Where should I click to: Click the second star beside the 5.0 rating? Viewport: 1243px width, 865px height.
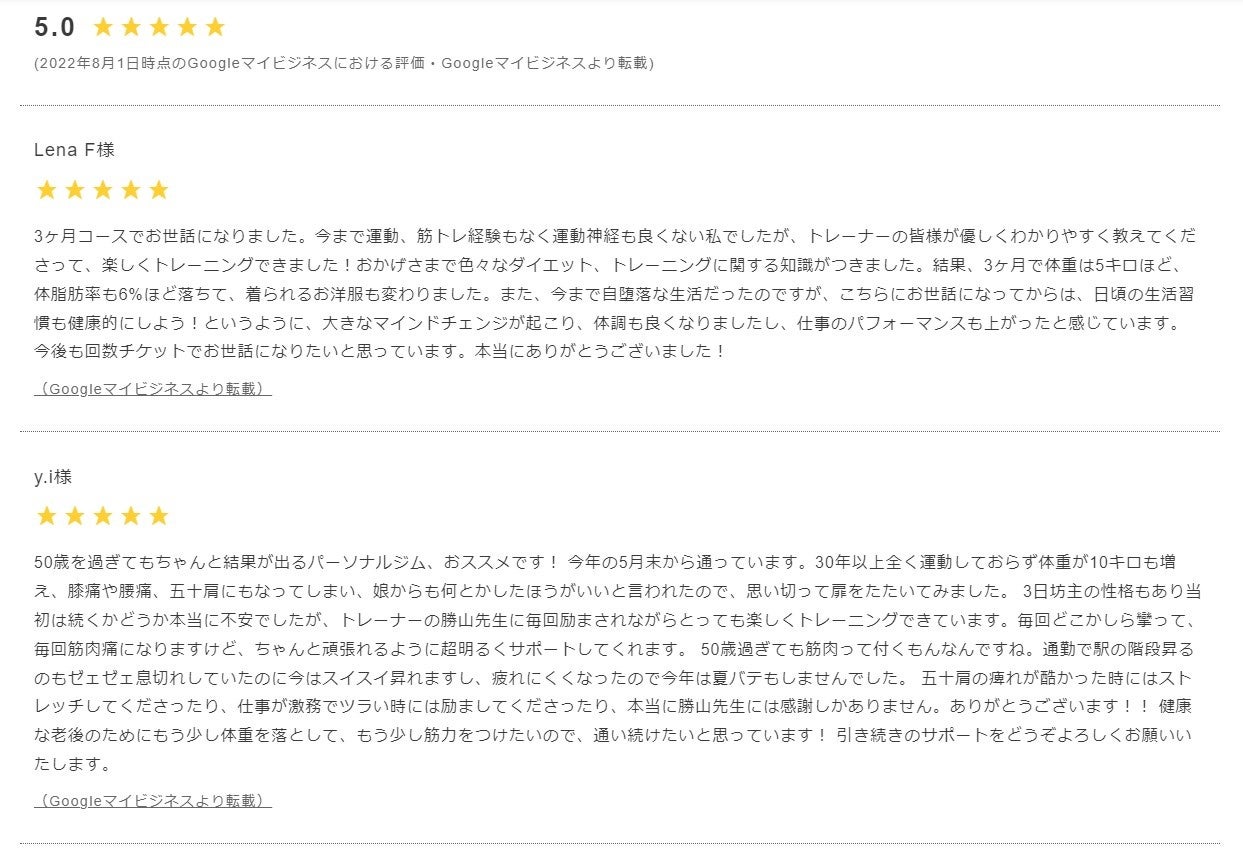tap(131, 28)
